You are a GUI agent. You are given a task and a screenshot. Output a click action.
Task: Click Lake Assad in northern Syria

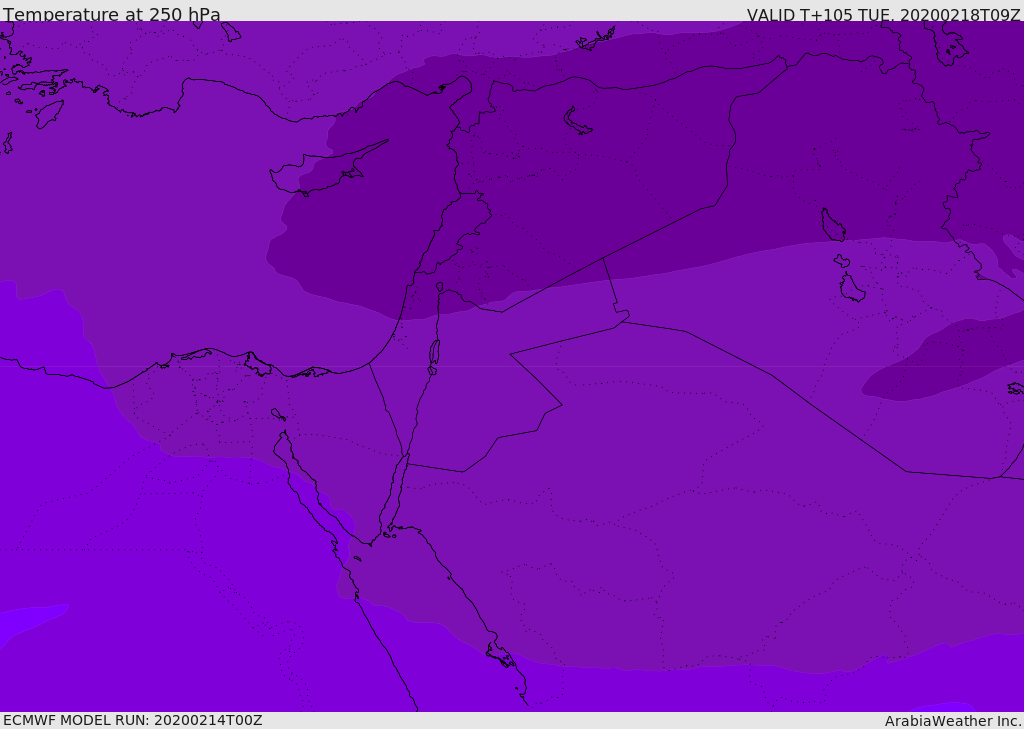(577, 122)
